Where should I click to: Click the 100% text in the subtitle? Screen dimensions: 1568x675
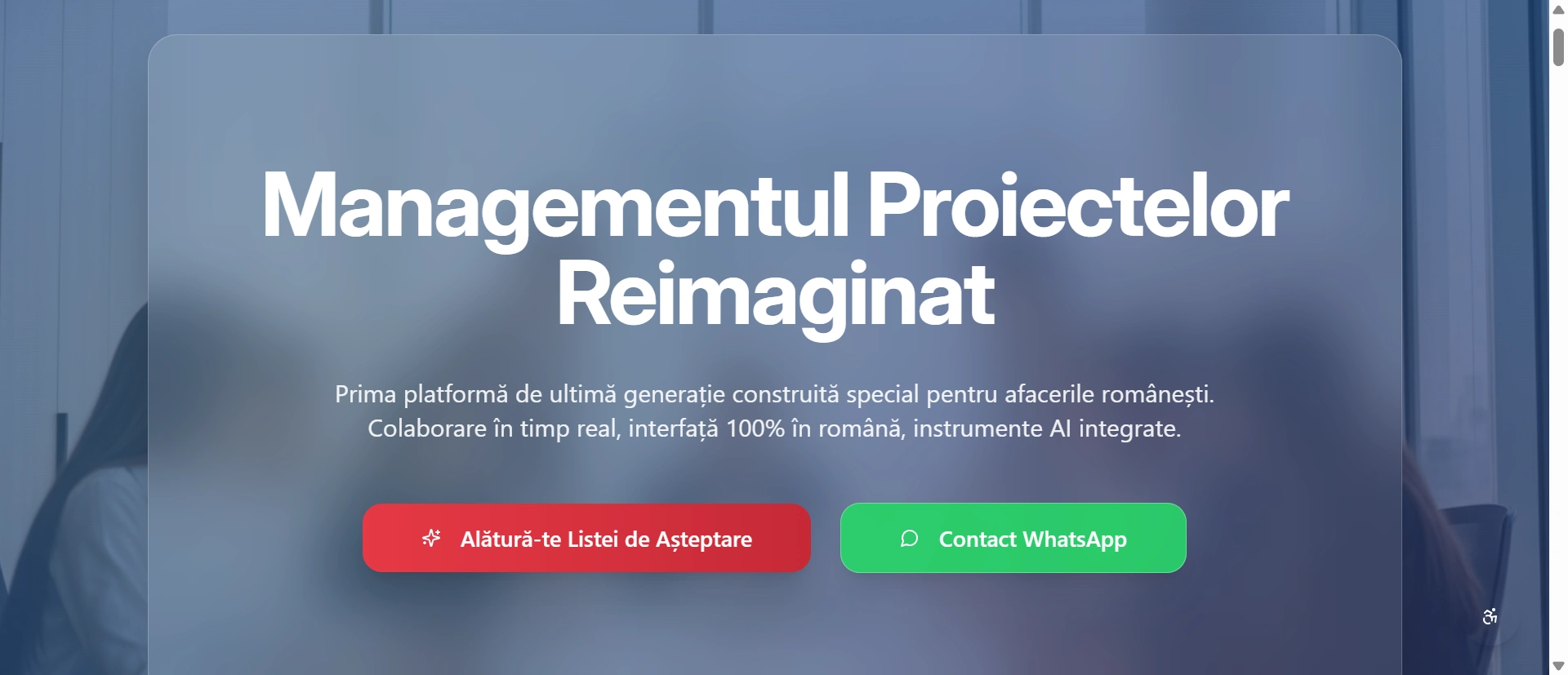coord(755,429)
